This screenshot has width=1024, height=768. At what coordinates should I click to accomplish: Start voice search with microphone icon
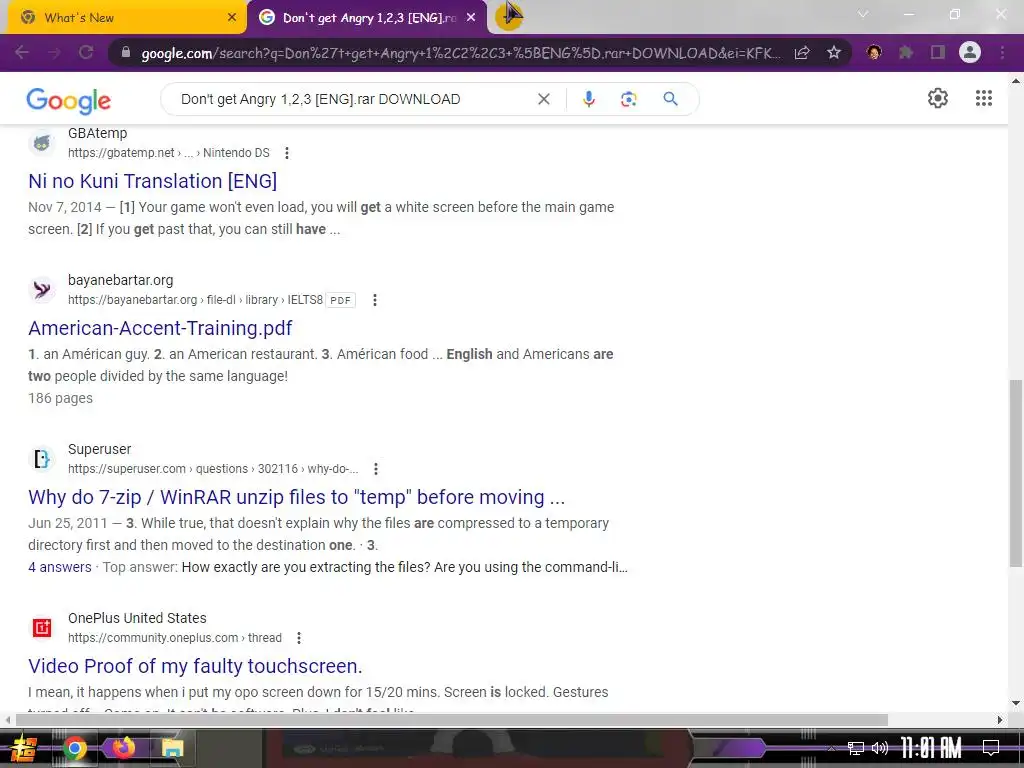[588, 99]
